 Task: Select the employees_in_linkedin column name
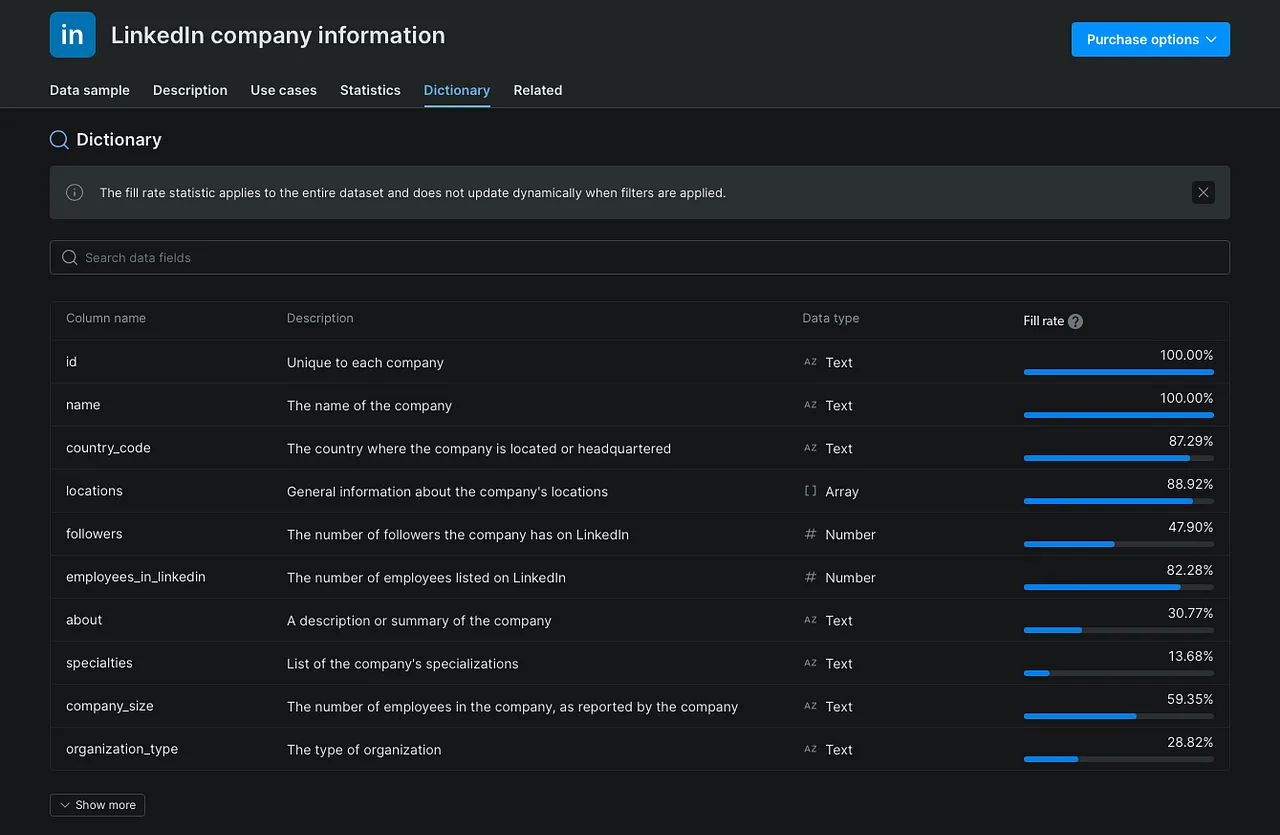click(136, 577)
